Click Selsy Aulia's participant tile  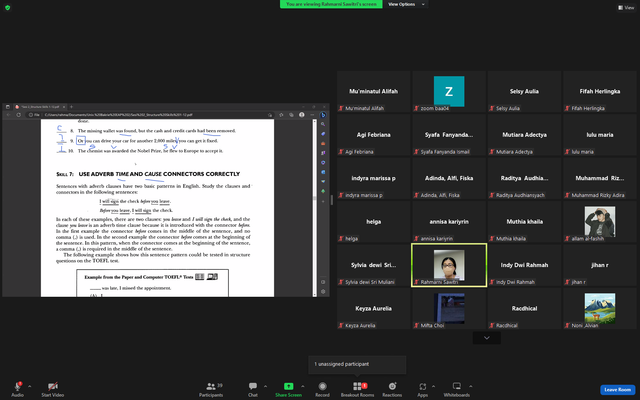pyautogui.click(x=524, y=91)
